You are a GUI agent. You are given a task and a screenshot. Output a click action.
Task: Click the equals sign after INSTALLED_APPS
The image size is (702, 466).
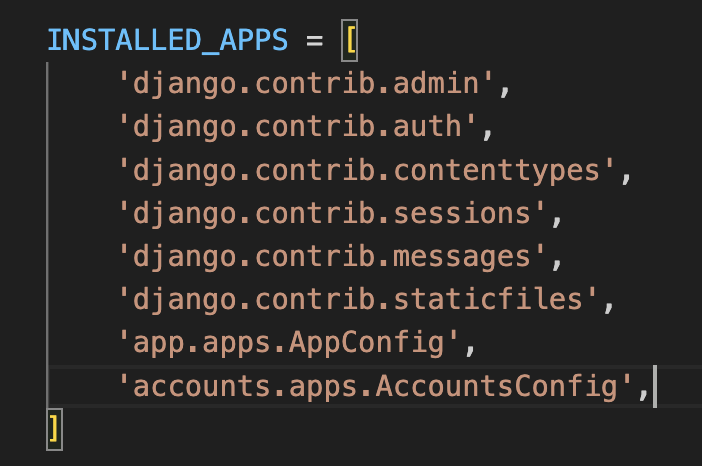pyautogui.click(x=314, y=41)
